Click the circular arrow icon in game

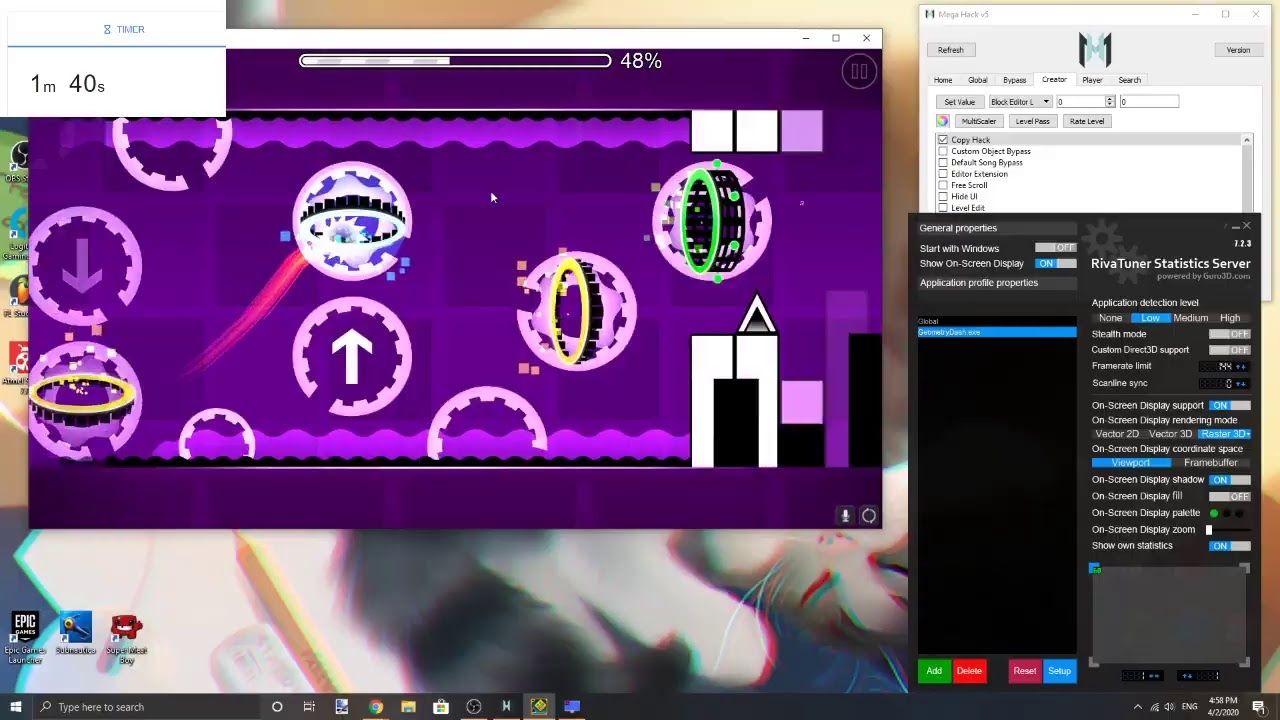coord(869,516)
